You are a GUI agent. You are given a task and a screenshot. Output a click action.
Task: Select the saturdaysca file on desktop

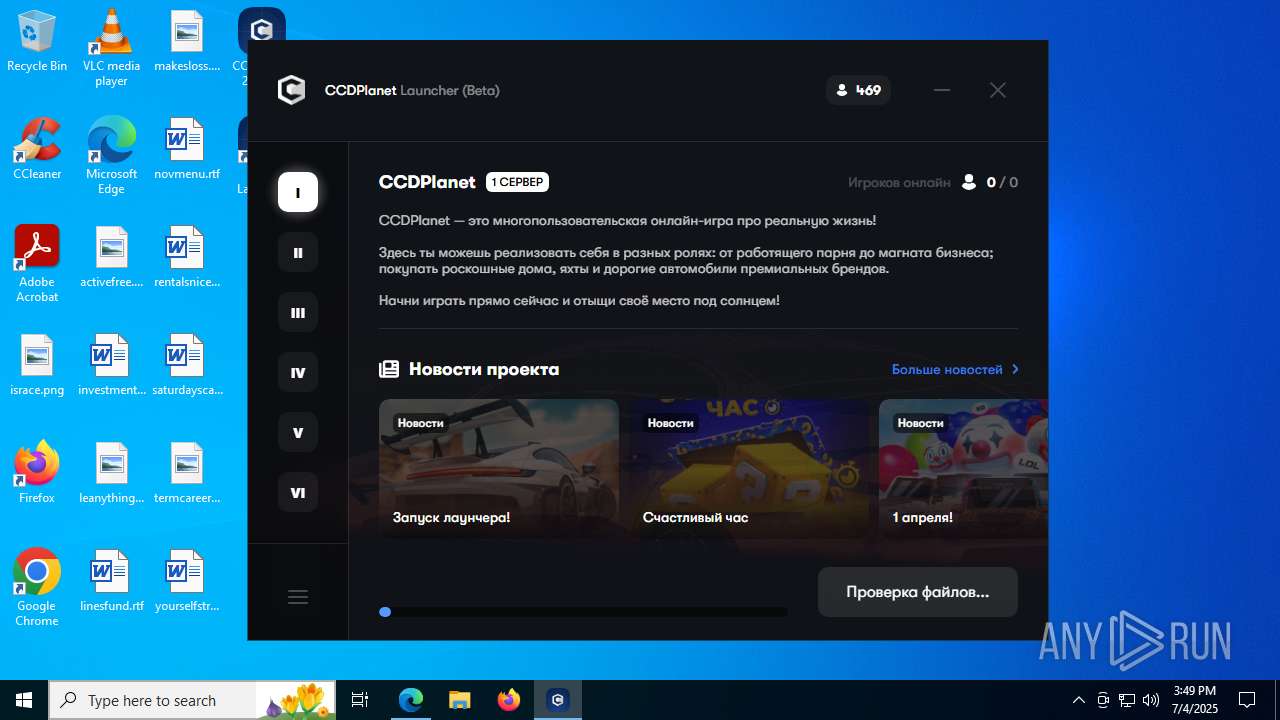click(x=186, y=366)
